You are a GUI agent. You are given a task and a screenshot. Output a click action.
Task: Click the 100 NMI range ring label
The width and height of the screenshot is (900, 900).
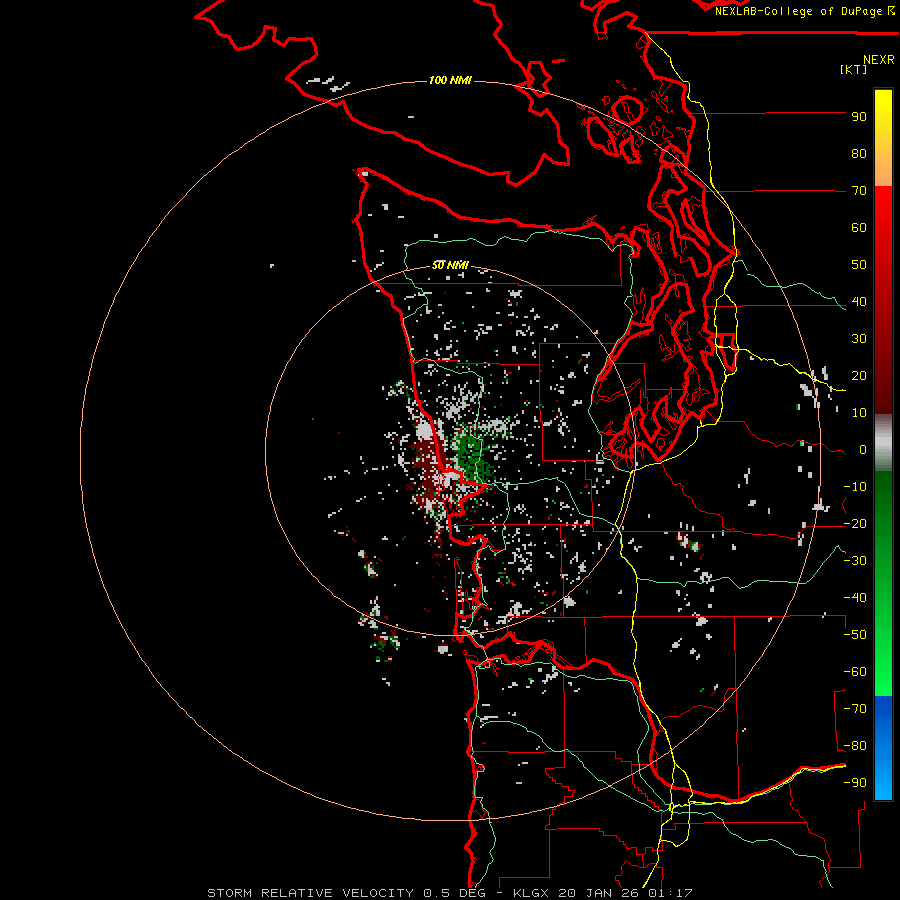pyautogui.click(x=450, y=80)
